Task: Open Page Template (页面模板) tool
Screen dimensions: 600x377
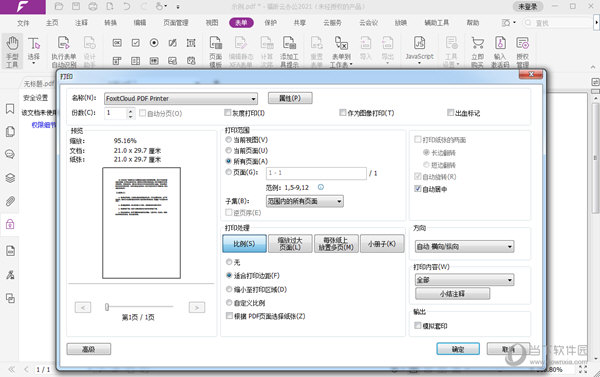Action: click(216, 52)
